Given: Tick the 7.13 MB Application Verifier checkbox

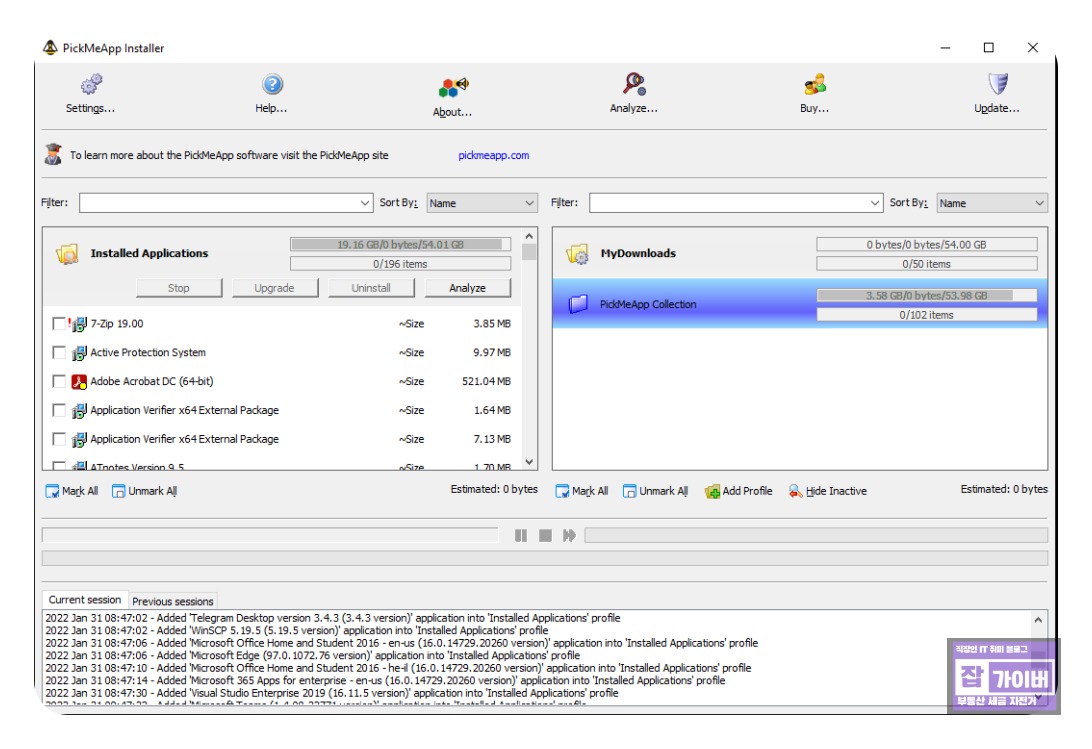Looking at the screenshot, I should click(x=59, y=440).
